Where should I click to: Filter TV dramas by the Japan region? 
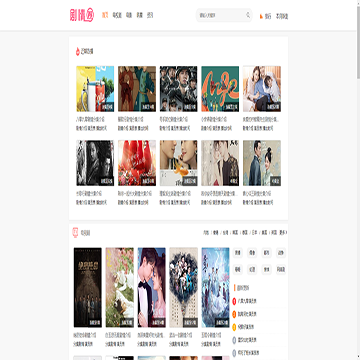pos(255,232)
